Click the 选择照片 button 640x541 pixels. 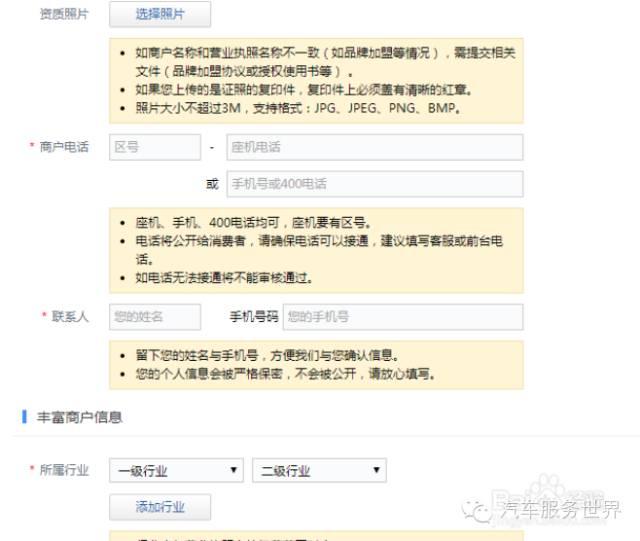tap(160, 14)
